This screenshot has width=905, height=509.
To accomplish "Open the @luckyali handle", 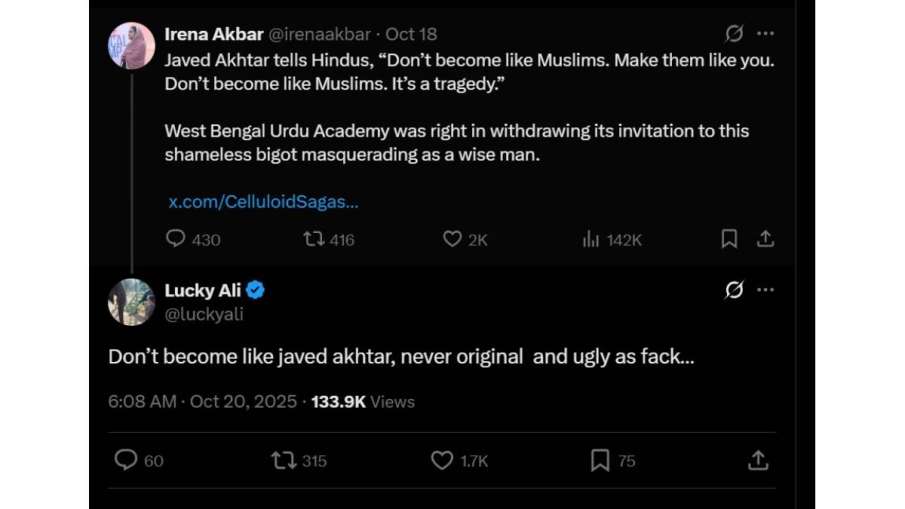I will 204,314.
